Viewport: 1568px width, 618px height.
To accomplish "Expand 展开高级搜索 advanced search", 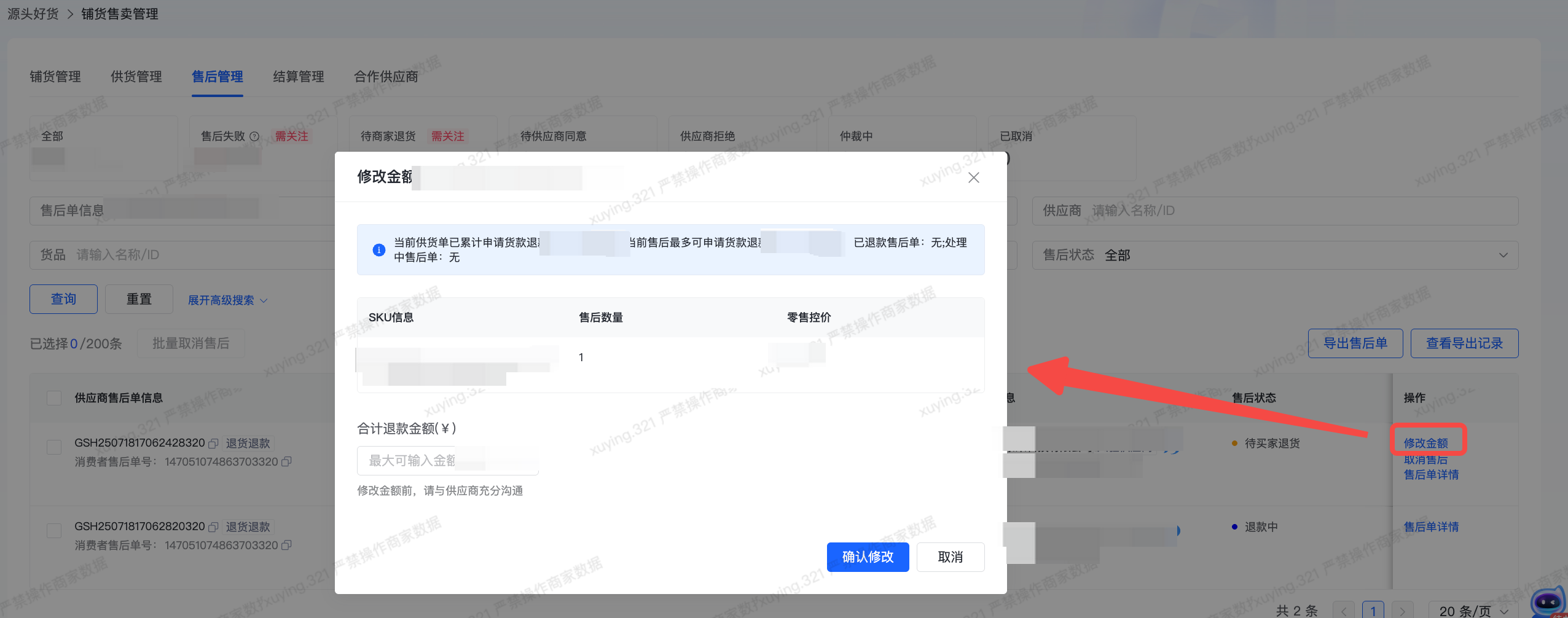I will [227, 300].
